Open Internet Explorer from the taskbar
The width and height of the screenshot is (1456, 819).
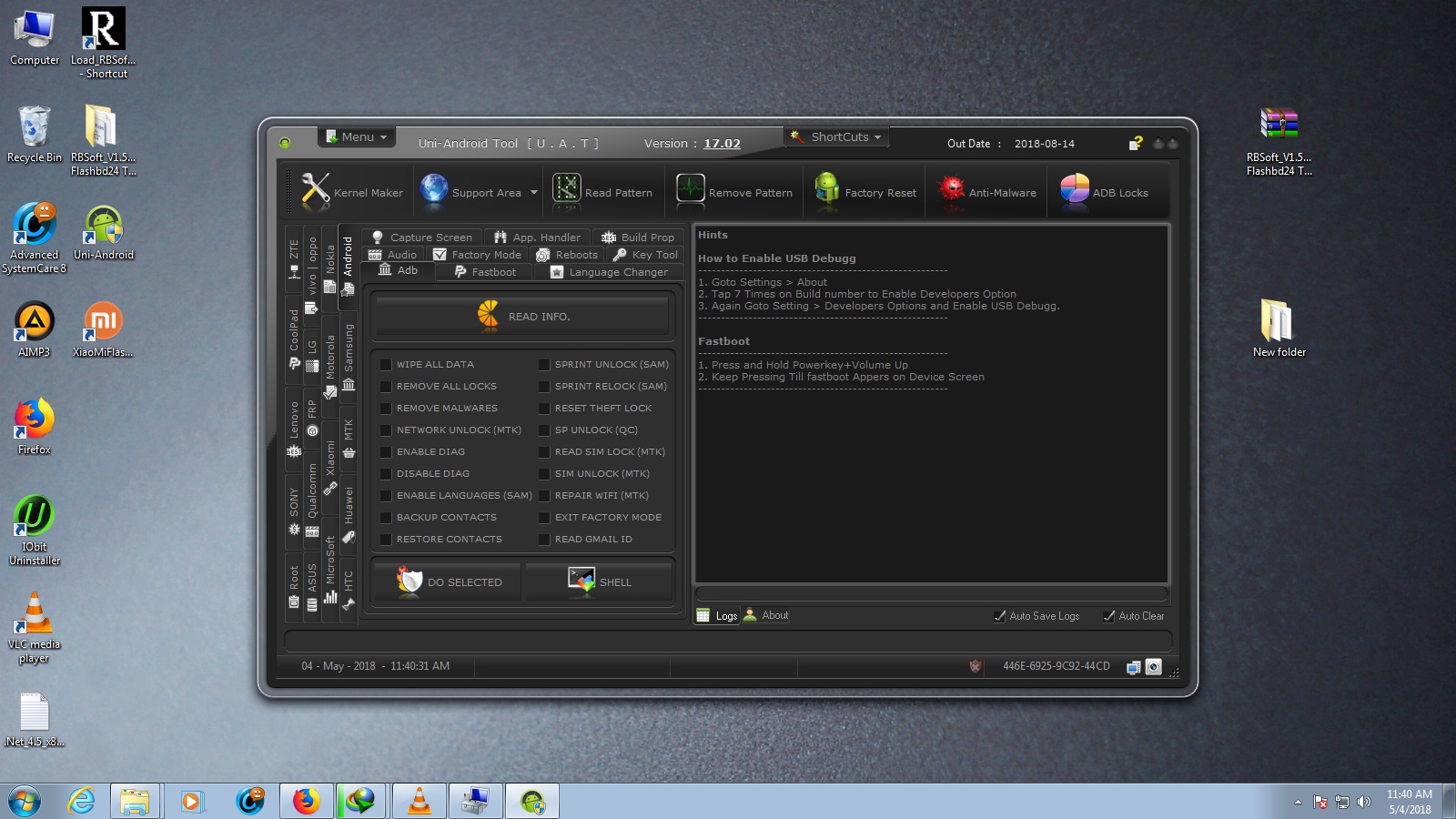(82, 801)
